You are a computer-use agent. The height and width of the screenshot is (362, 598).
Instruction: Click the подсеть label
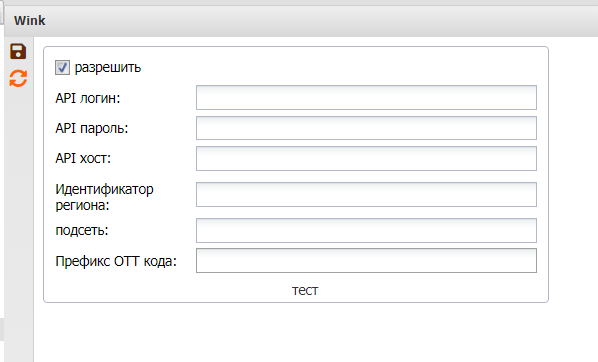coord(82,230)
